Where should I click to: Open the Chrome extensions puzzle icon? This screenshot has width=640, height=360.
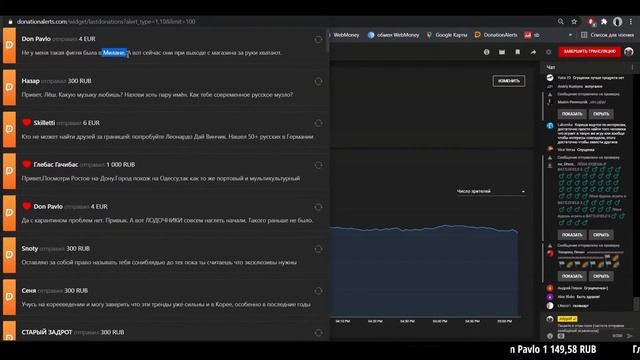coord(604,22)
